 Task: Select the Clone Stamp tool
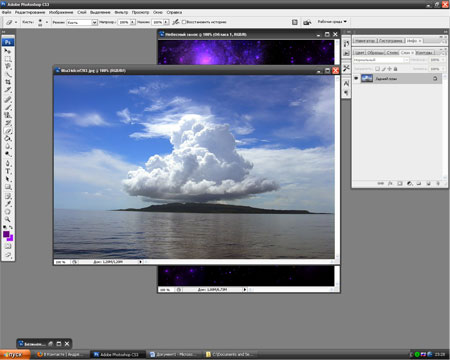8,115
